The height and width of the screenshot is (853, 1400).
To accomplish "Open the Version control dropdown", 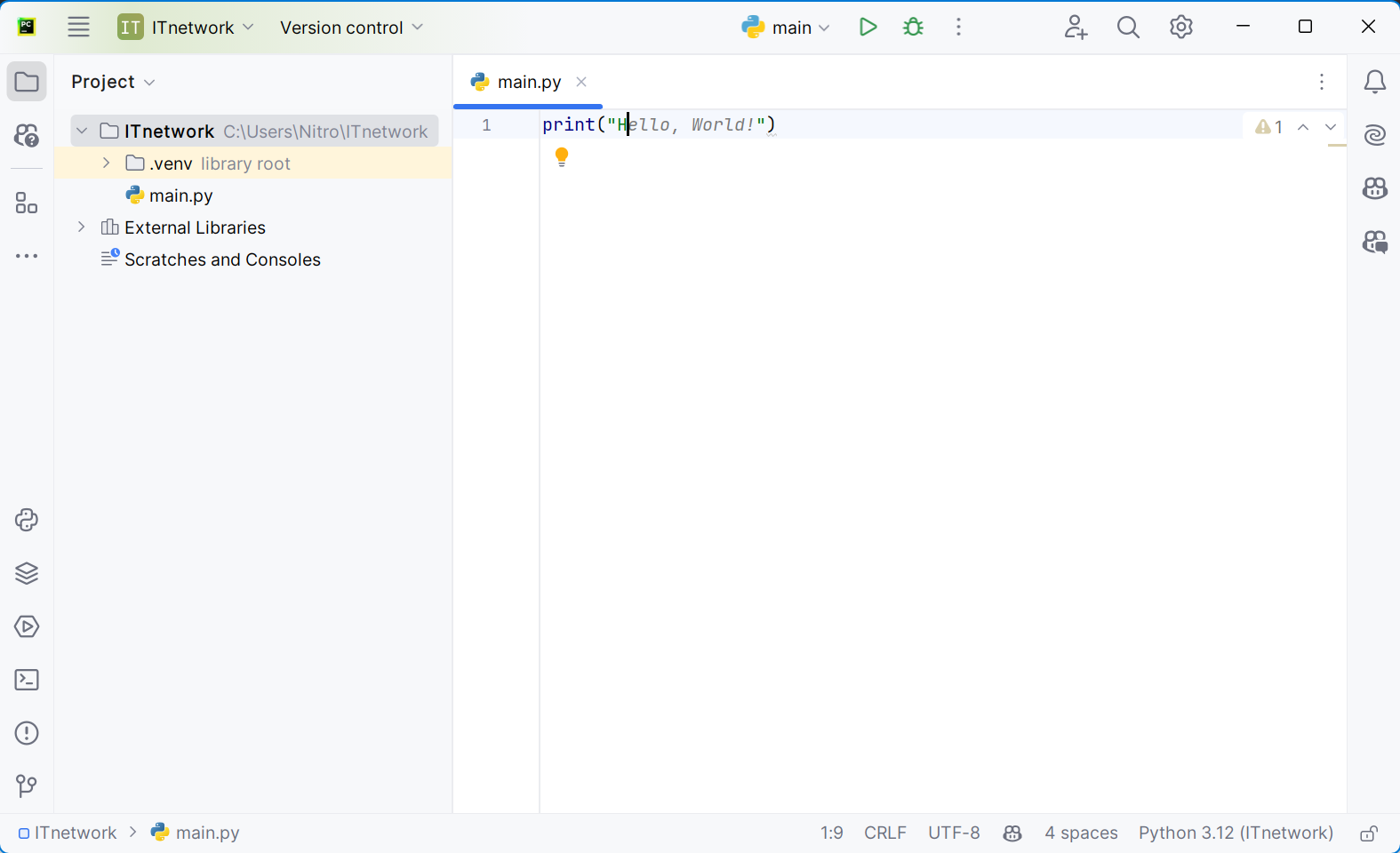I will [351, 28].
